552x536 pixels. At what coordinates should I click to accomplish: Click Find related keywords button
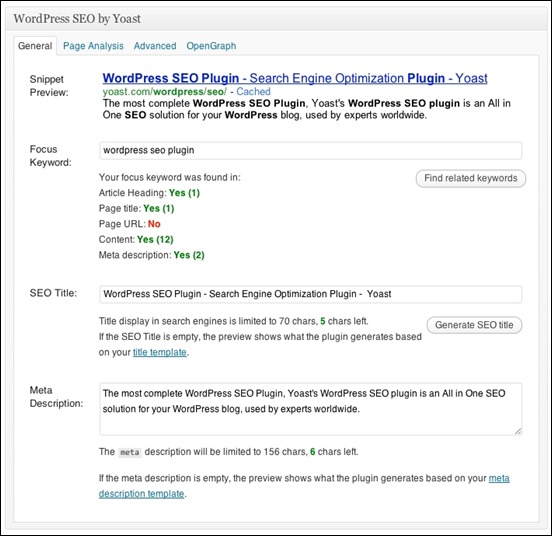(x=471, y=178)
